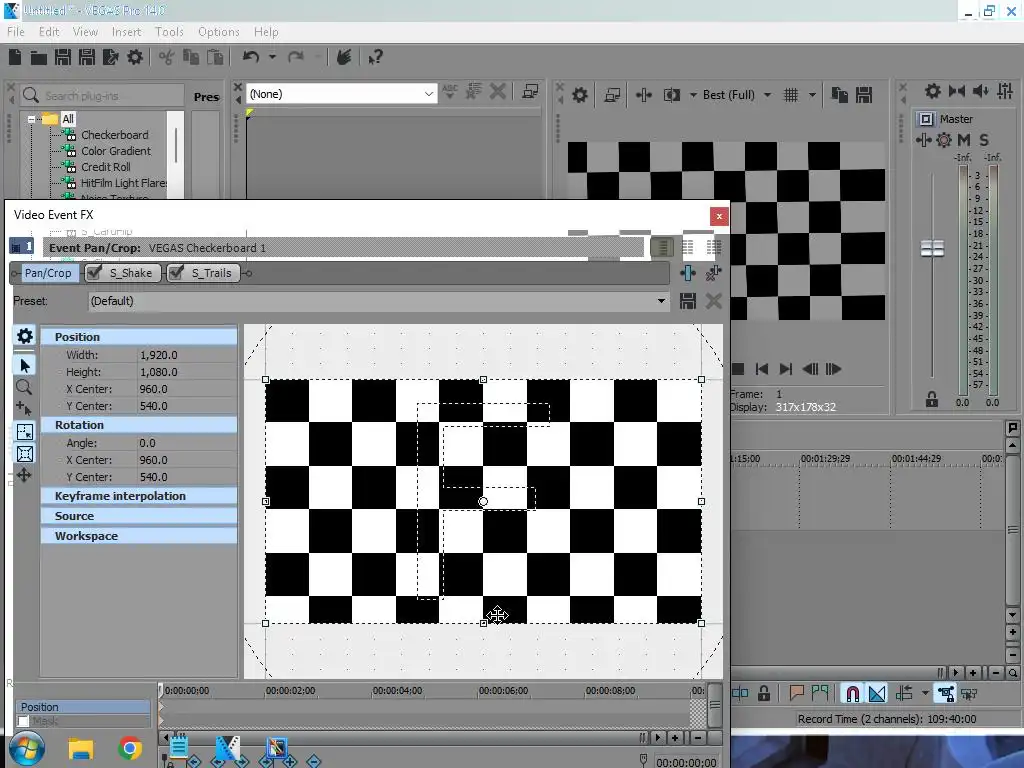Copy snapshot to clipboard in preview toolbar
The width and height of the screenshot is (1024, 768).
[x=839, y=95]
